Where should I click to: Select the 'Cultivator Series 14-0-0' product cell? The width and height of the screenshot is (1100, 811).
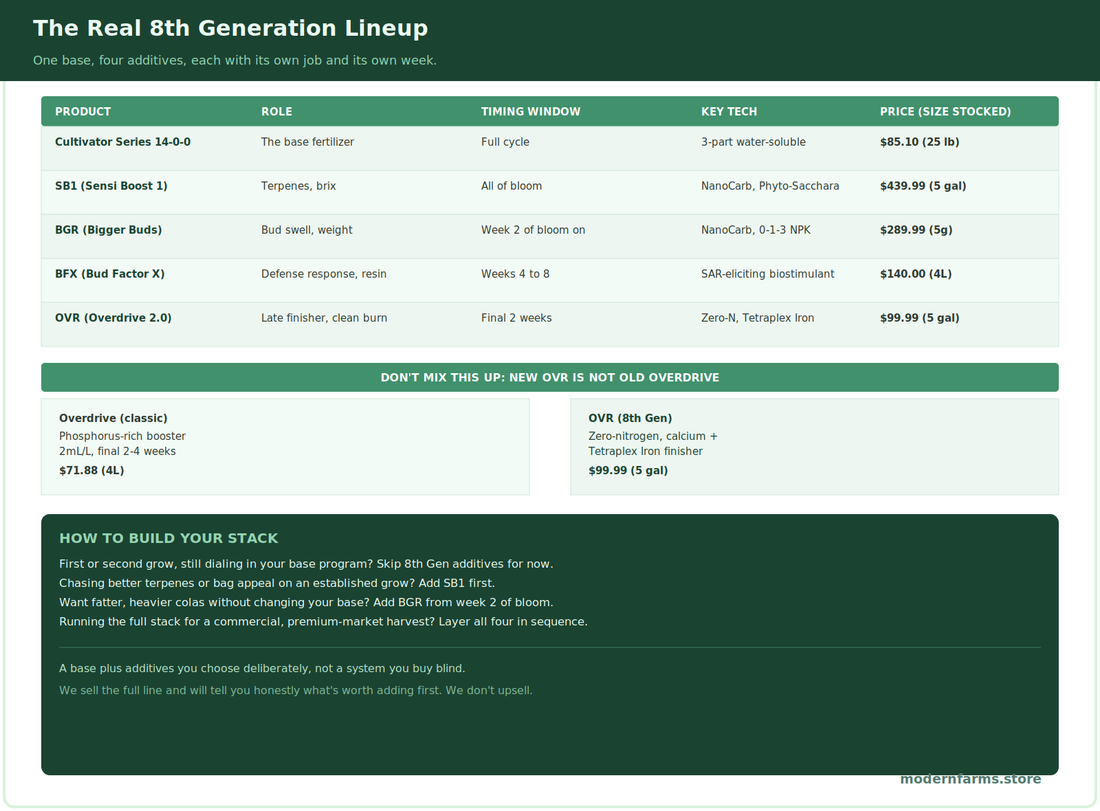click(123, 142)
